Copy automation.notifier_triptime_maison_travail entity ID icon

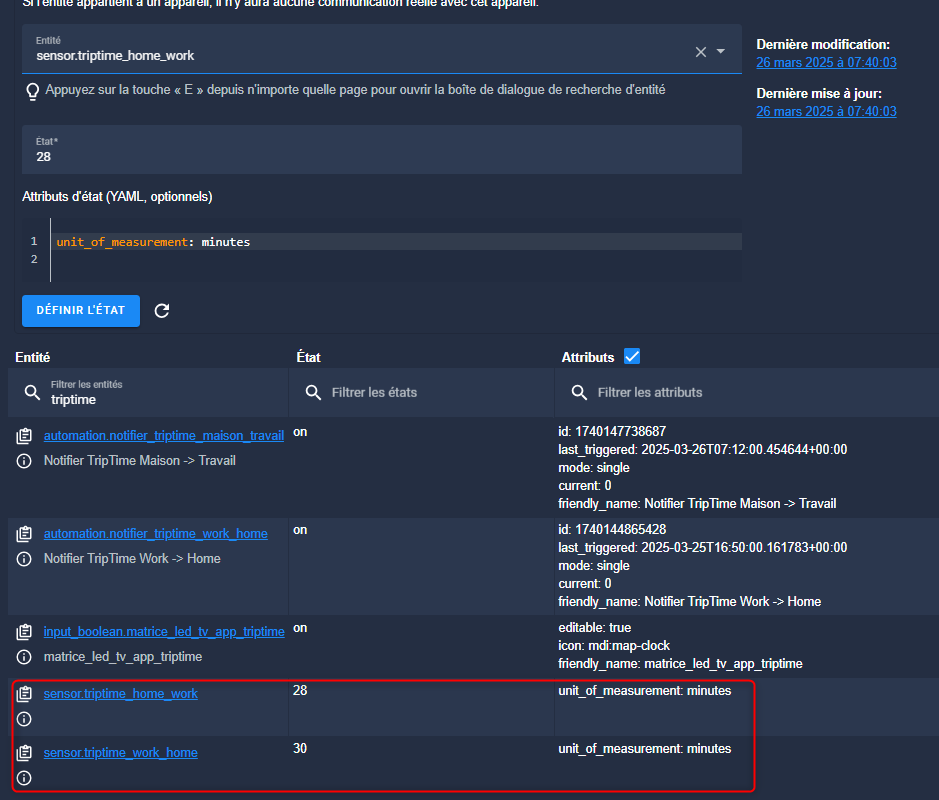click(24, 436)
